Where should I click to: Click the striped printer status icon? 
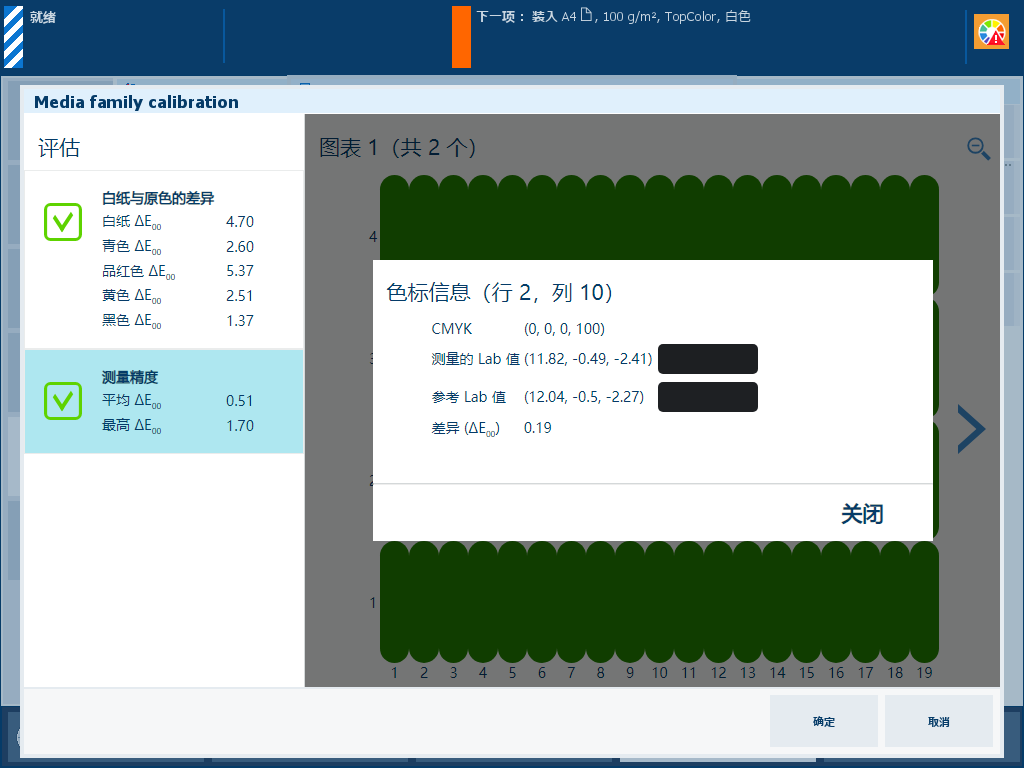(x=13, y=37)
